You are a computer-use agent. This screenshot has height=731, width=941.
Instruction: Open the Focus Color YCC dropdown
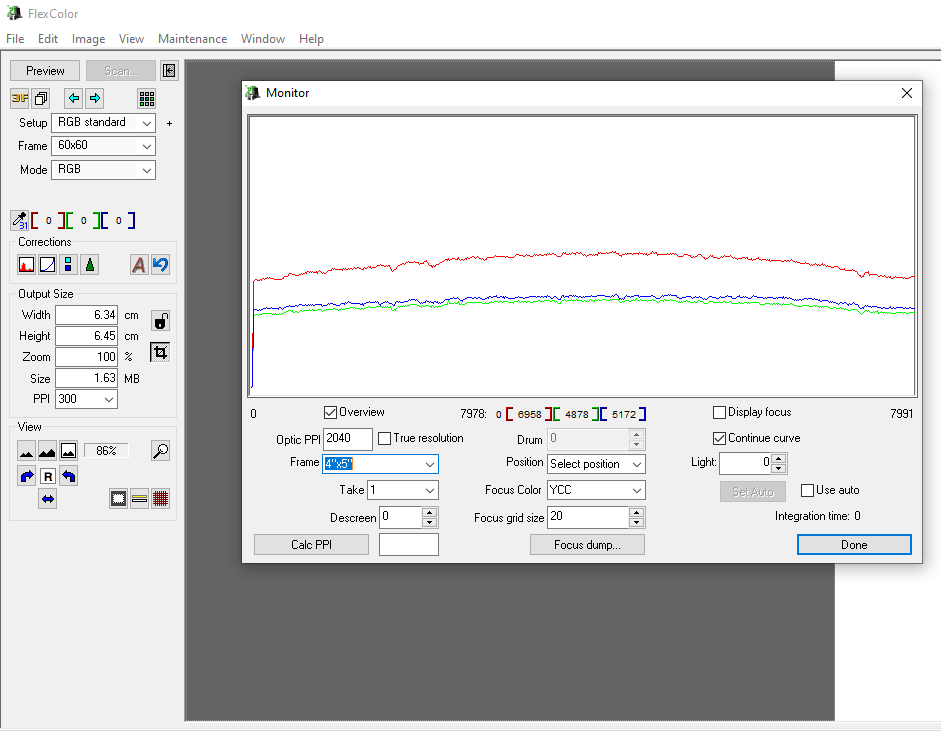pyautogui.click(x=596, y=490)
